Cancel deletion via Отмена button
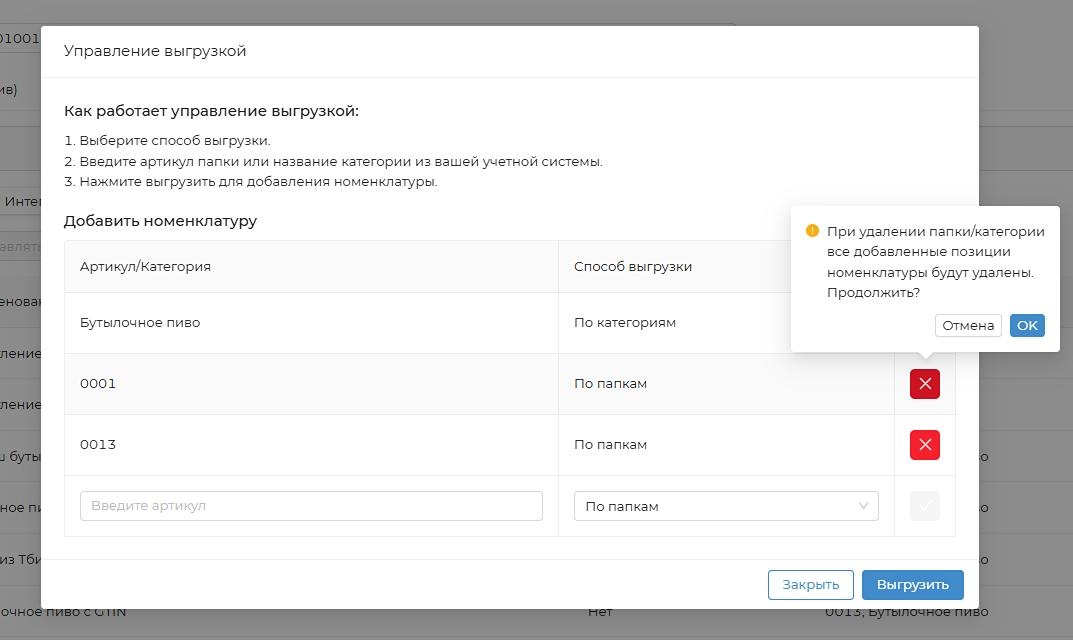Image resolution: width=1073 pixels, height=640 pixels. click(x=968, y=325)
